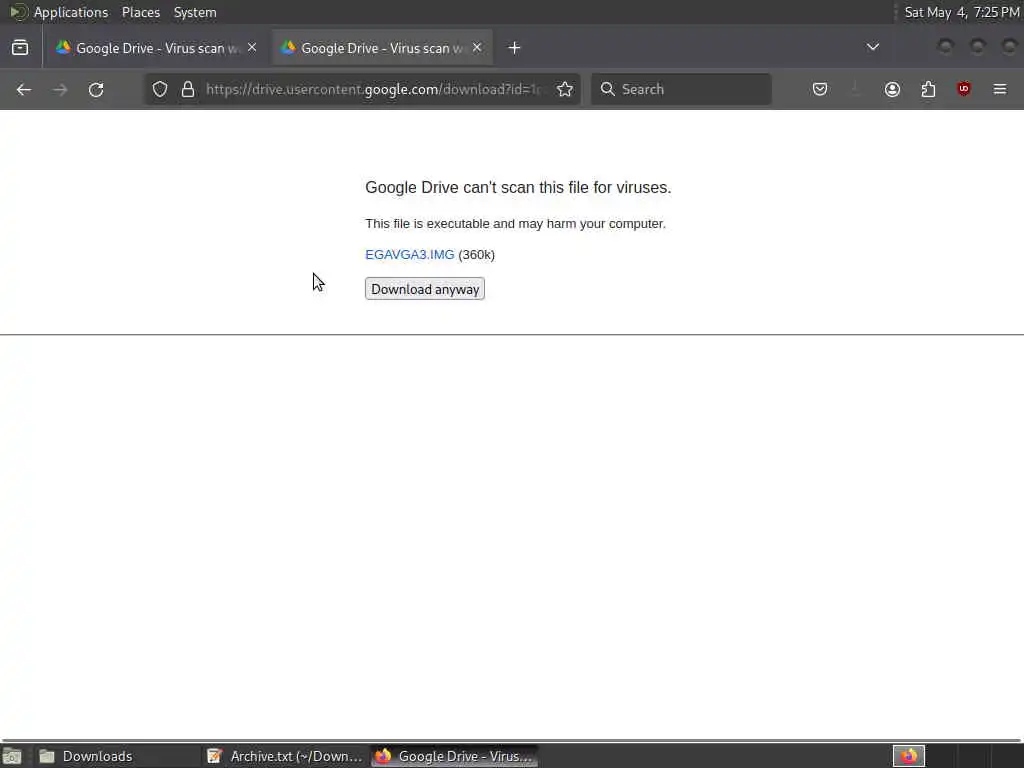Click the MATE logo icon

[18, 12]
